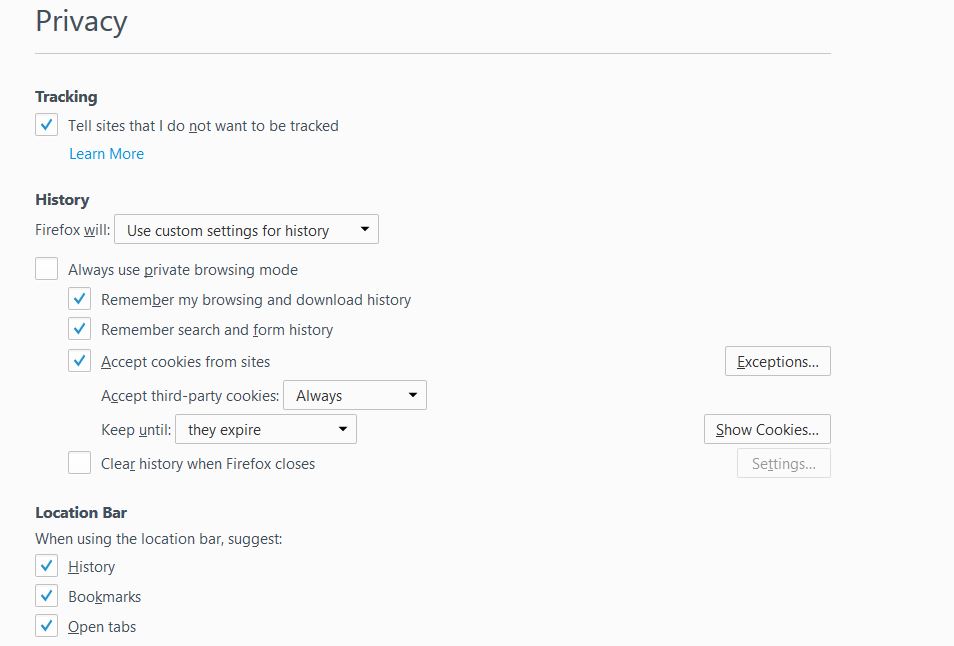Screen dimensions: 954x646
Task: Expand the 'Accept third-party cookies' Always dropdown
Action: pyautogui.click(x=355, y=395)
